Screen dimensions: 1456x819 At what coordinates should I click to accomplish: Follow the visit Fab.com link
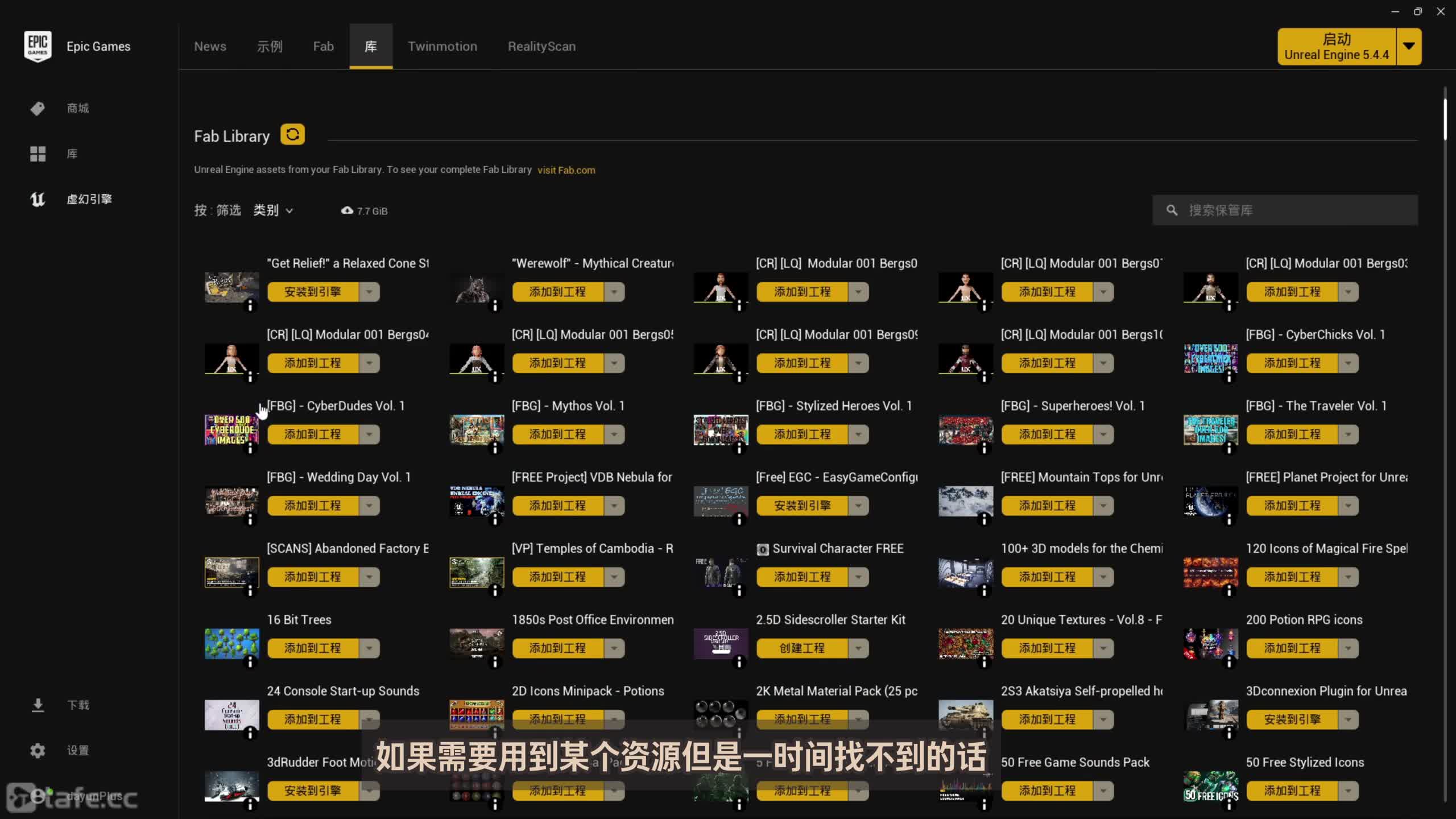coord(566,170)
